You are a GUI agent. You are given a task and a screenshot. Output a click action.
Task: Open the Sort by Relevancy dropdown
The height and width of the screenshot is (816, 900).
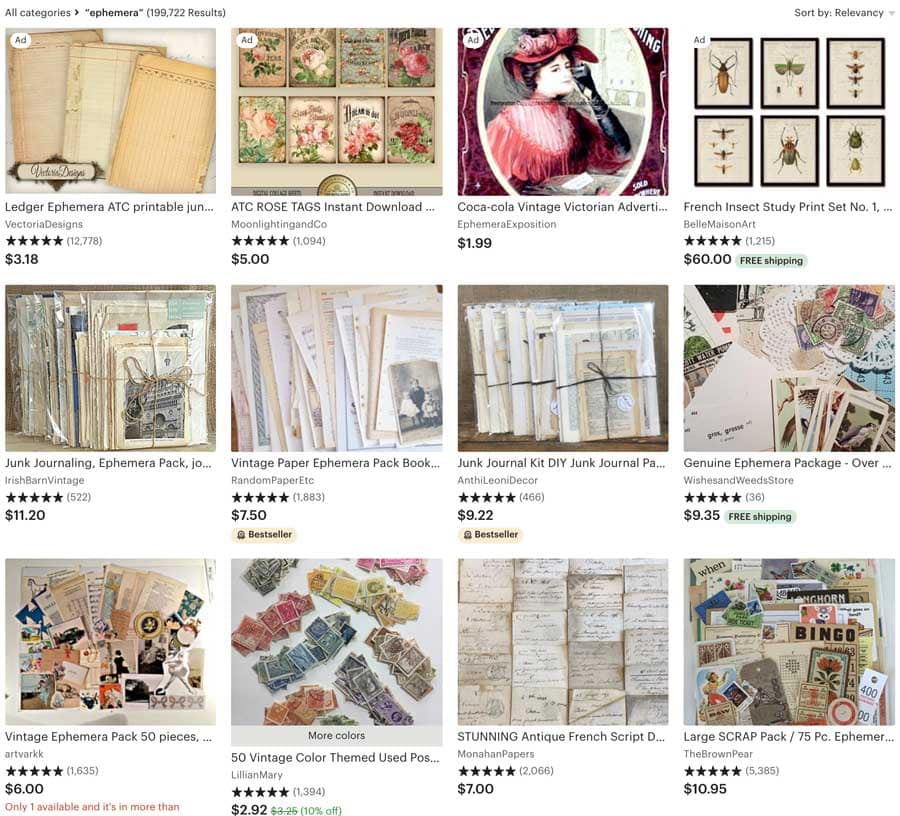(x=844, y=13)
